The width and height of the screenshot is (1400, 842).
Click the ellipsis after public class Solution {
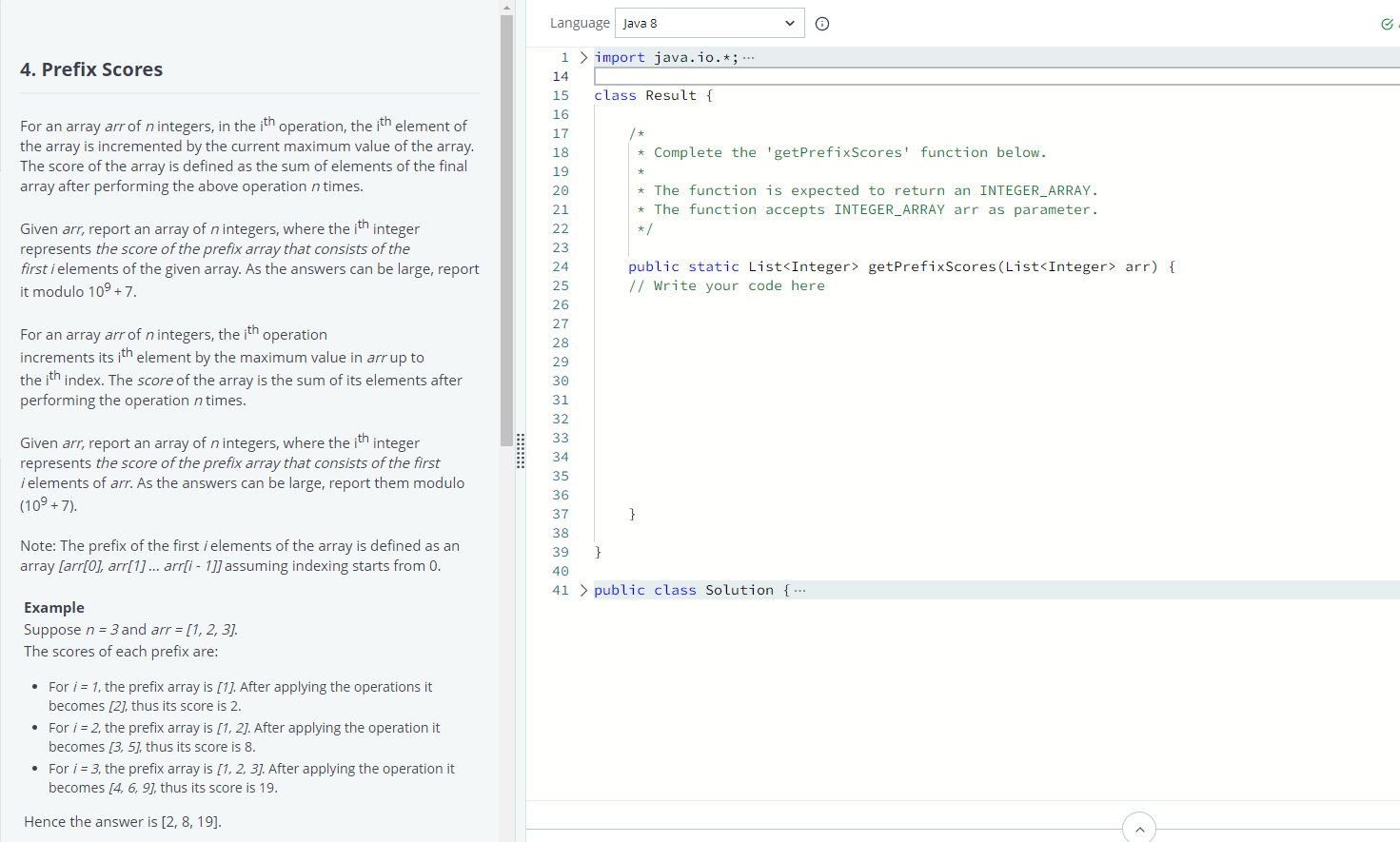pyautogui.click(x=799, y=590)
